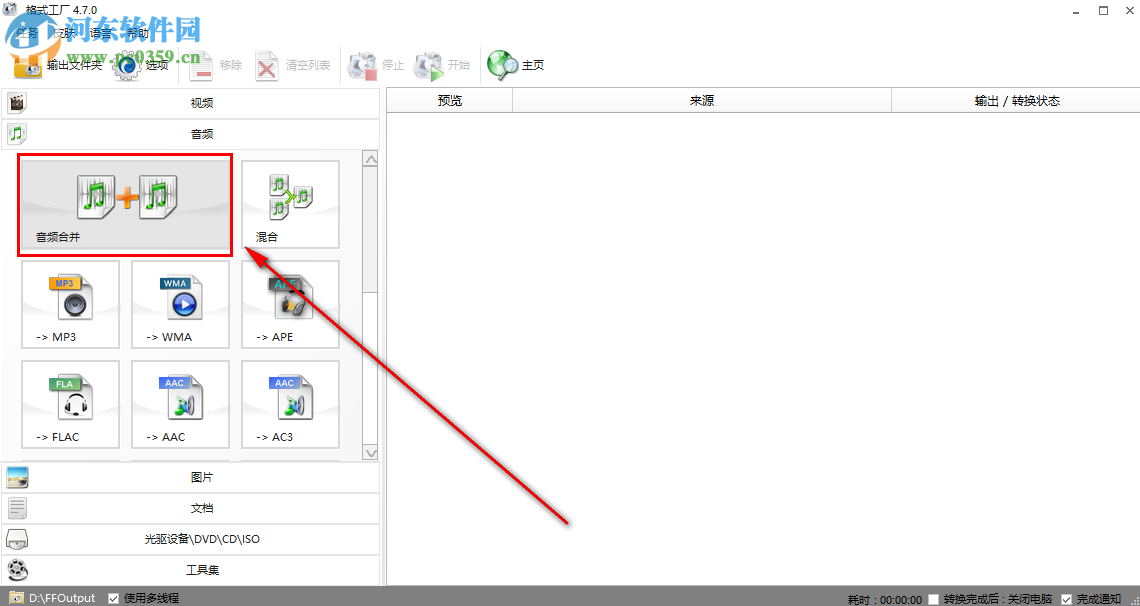The image size is (1140, 606).
Task: Select the -> MP3 conversion icon
Action: pos(71,304)
